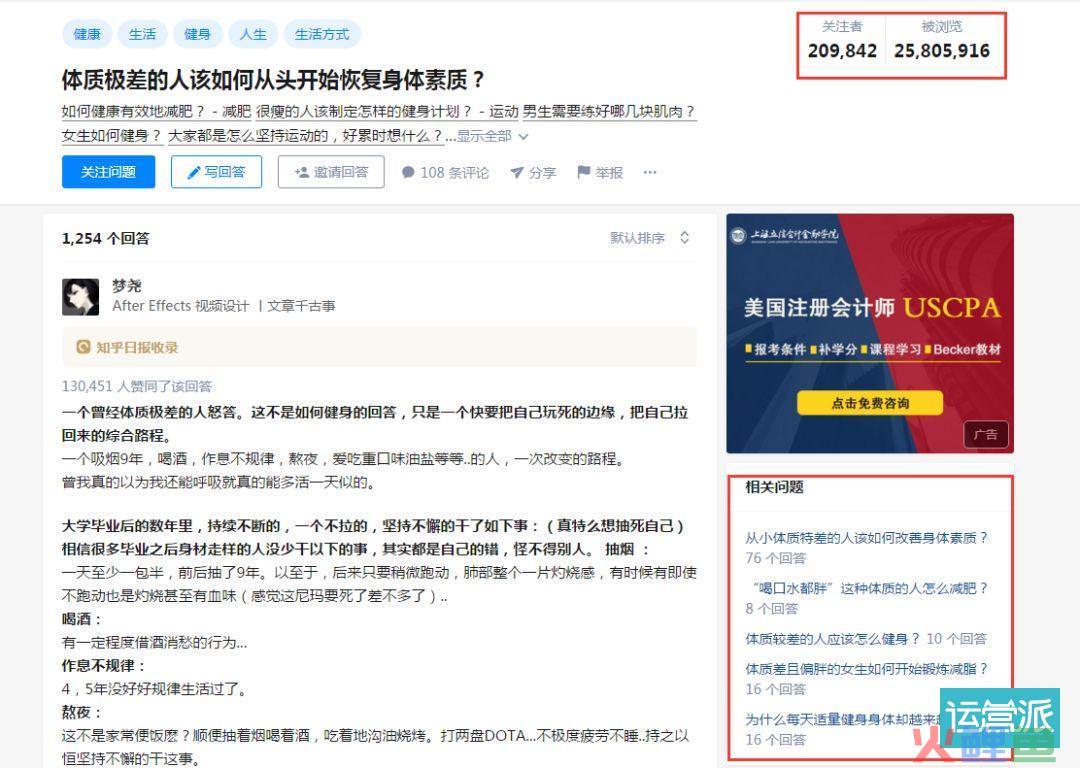Viewport: 1080px width, 768px height.
Task: Select the 生活方式 topic tag
Action: [x=322, y=34]
